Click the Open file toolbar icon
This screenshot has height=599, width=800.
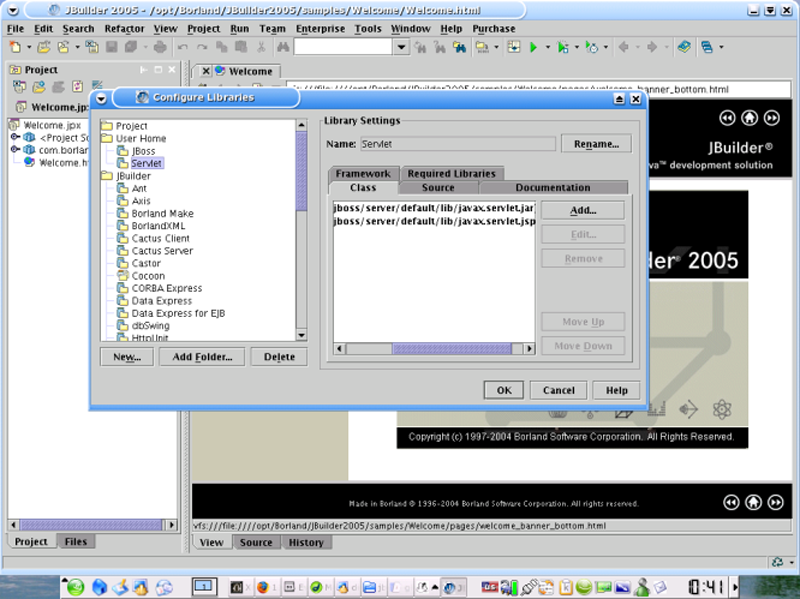pos(44,47)
